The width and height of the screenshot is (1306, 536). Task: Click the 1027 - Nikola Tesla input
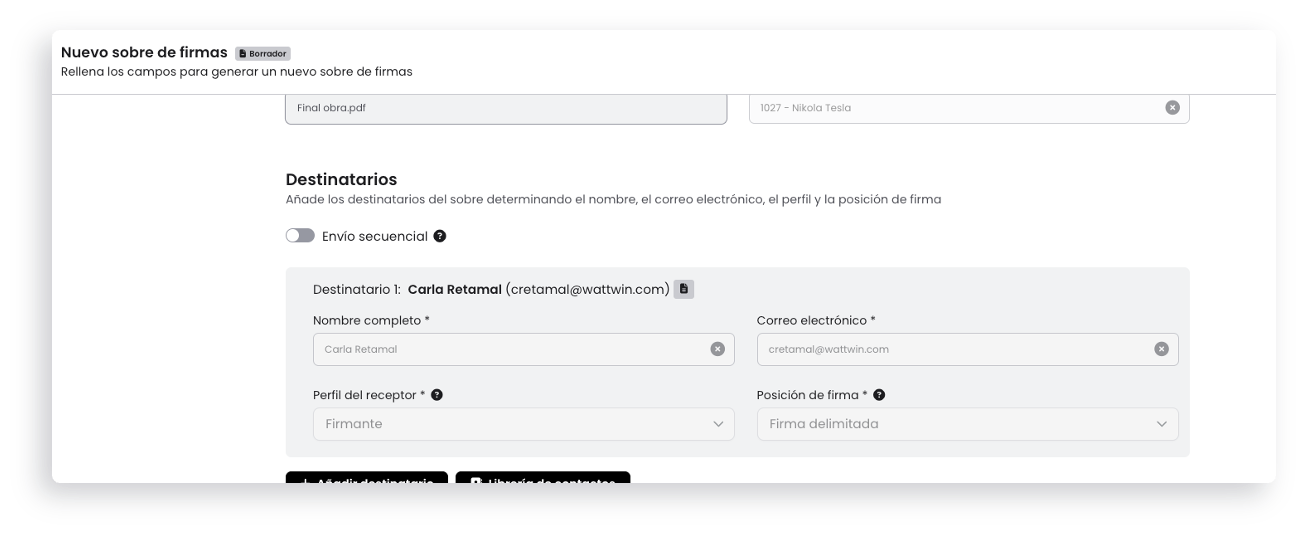(969, 108)
